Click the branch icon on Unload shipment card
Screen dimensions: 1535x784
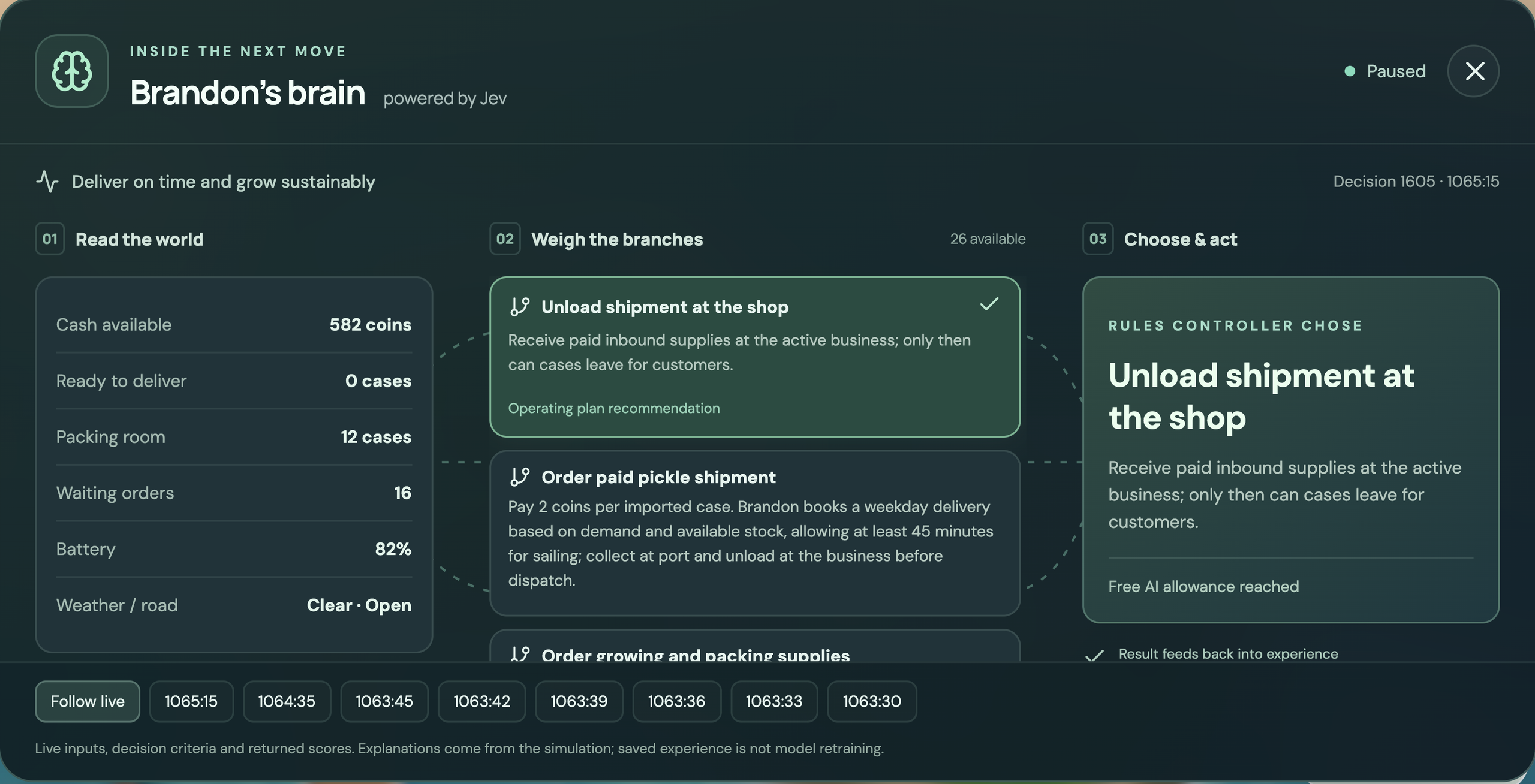tap(520, 307)
